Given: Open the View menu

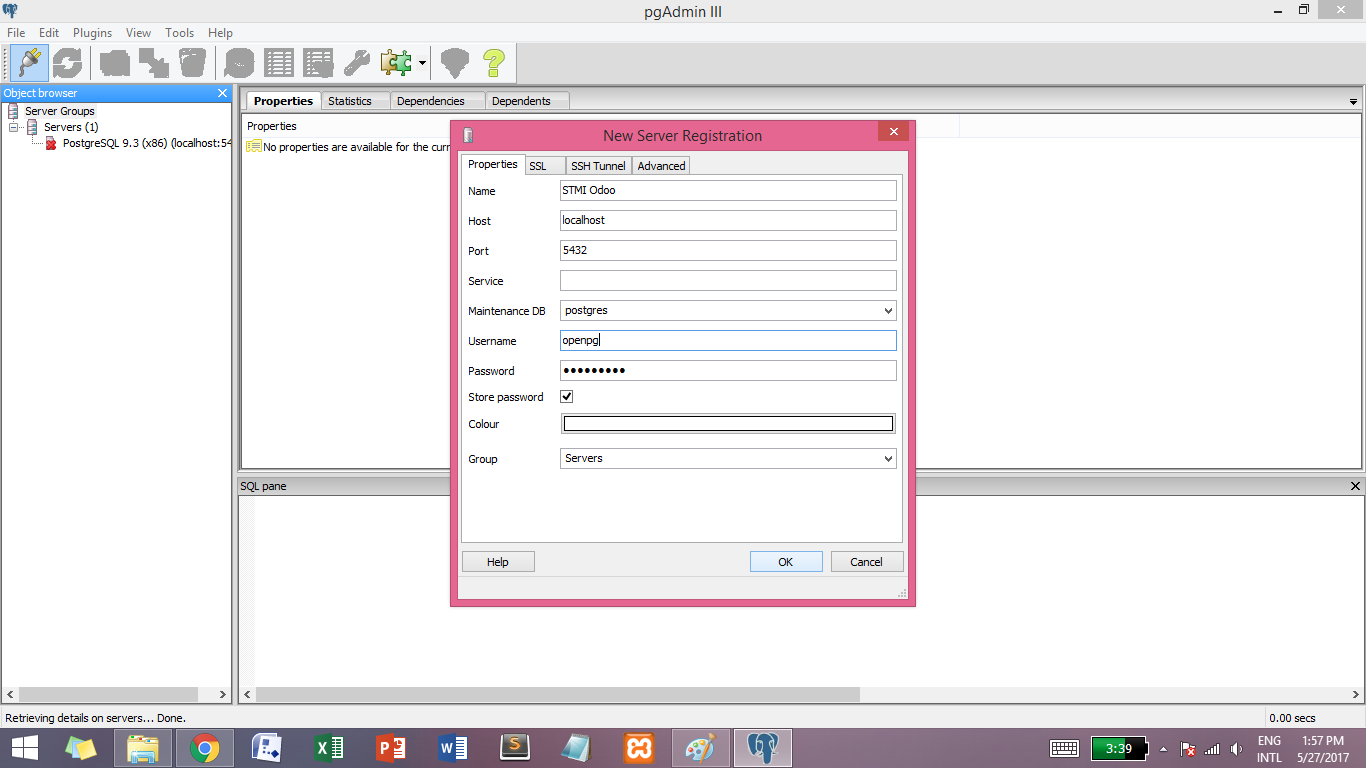Looking at the screenshot, I should point(139,33).
